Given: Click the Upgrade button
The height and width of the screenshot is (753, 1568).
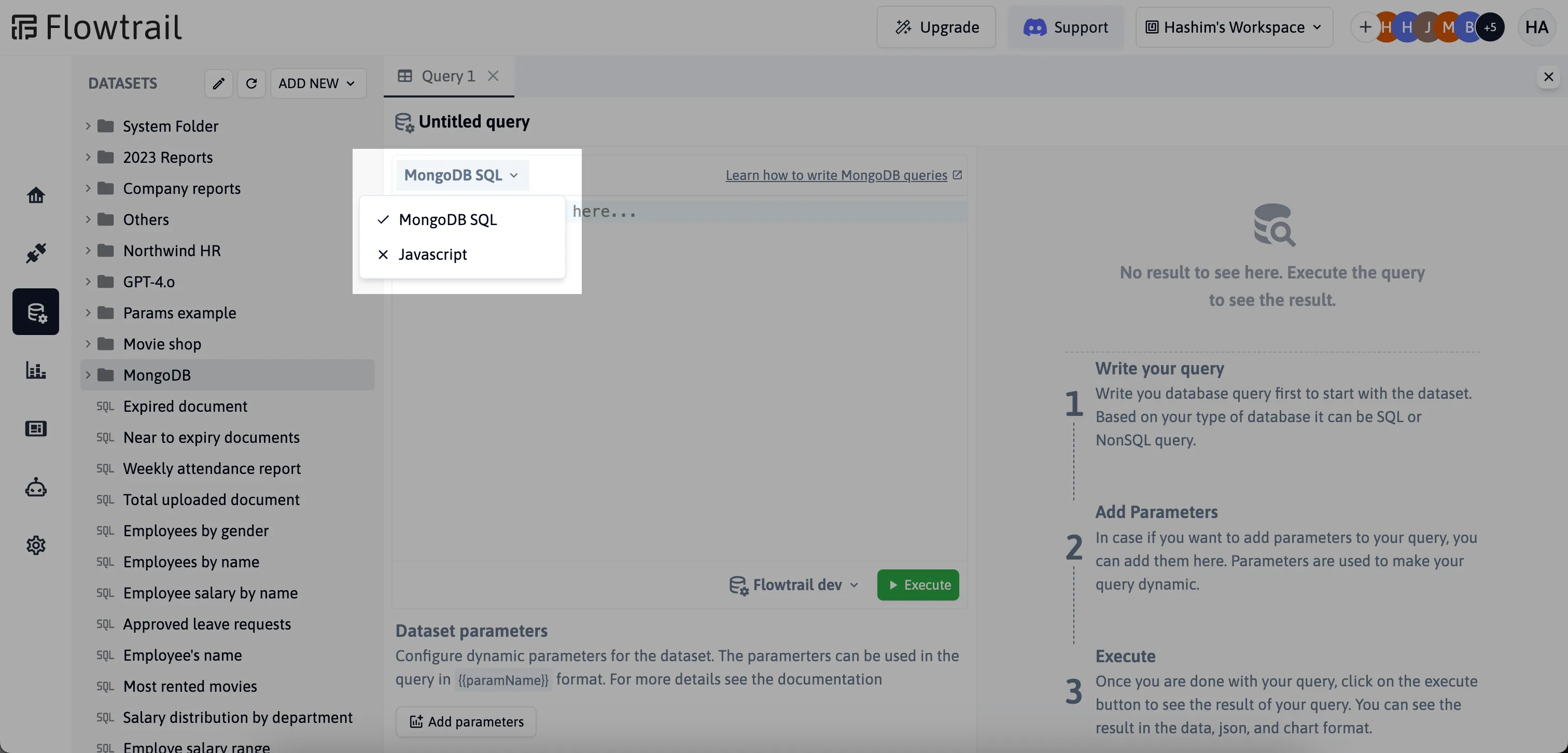Looking at the screenshot, I should pyautogui.click(x=936, y=27).
